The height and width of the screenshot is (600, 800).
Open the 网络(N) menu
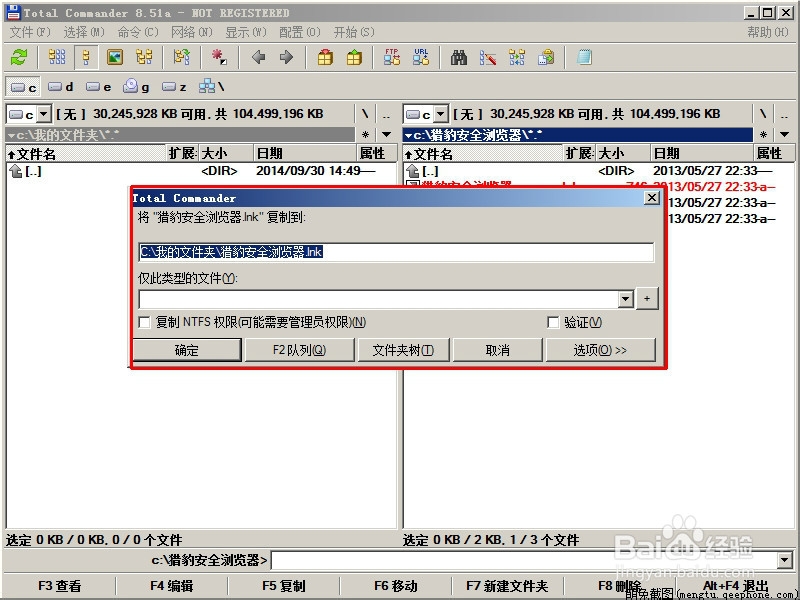coord(192,32)
